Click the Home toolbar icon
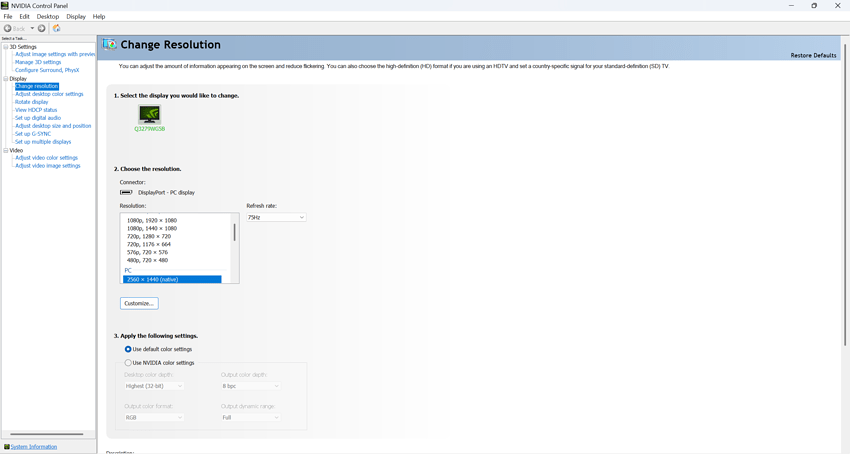The width and height of the screenshot is (850, 454). (x=56, y=28)
